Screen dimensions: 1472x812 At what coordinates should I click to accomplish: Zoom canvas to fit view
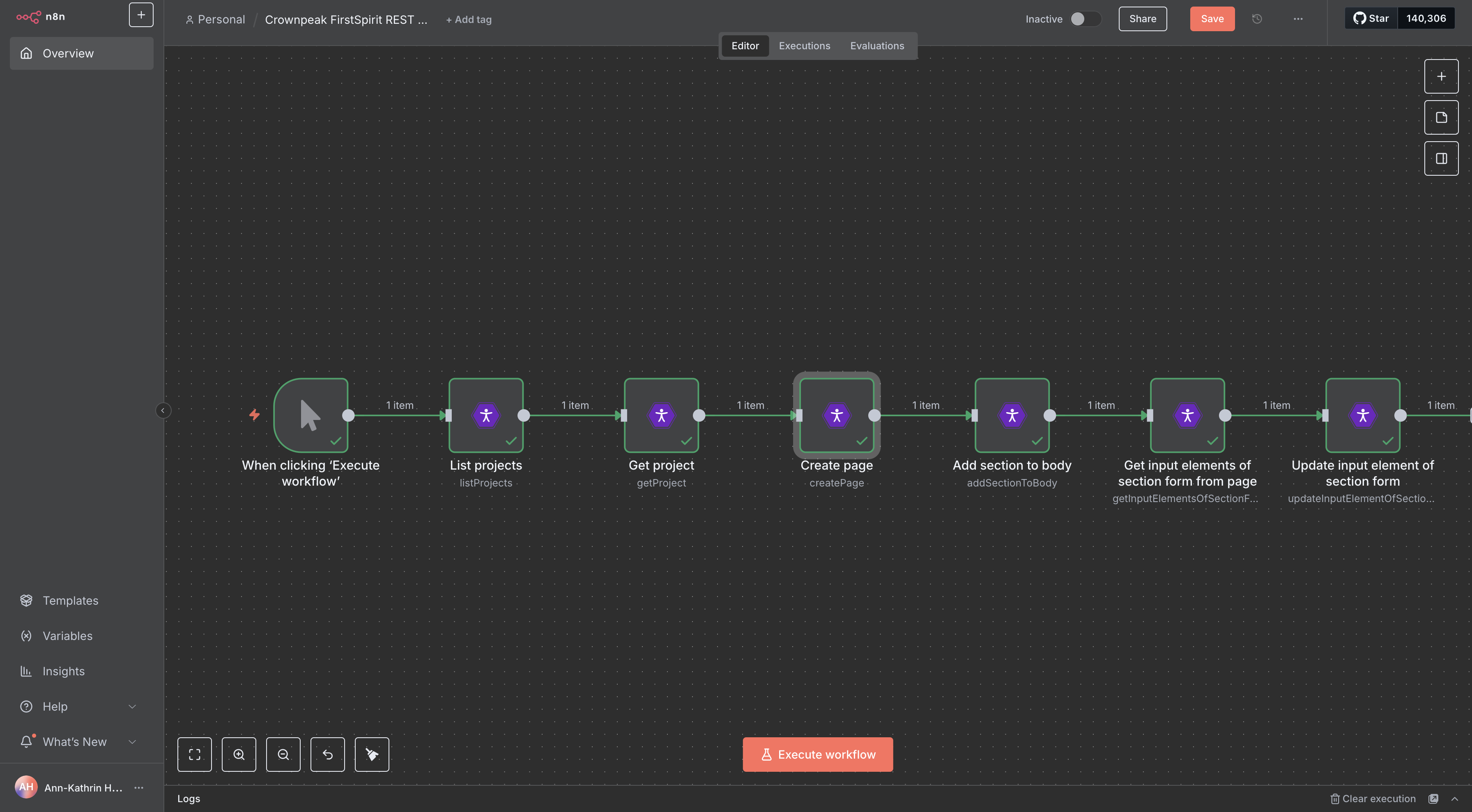(194, 755)
